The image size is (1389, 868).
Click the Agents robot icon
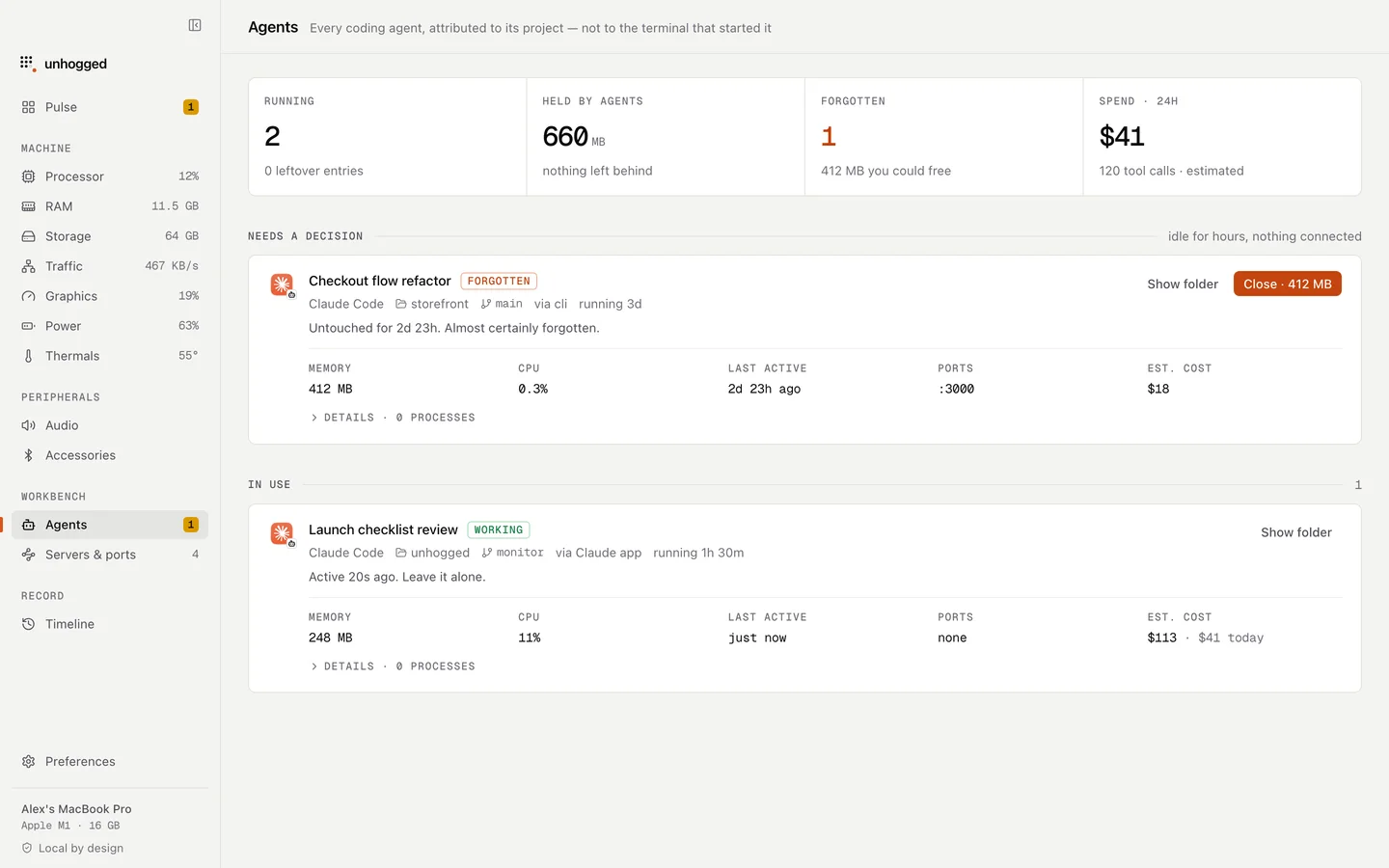(x=29, y=525)
